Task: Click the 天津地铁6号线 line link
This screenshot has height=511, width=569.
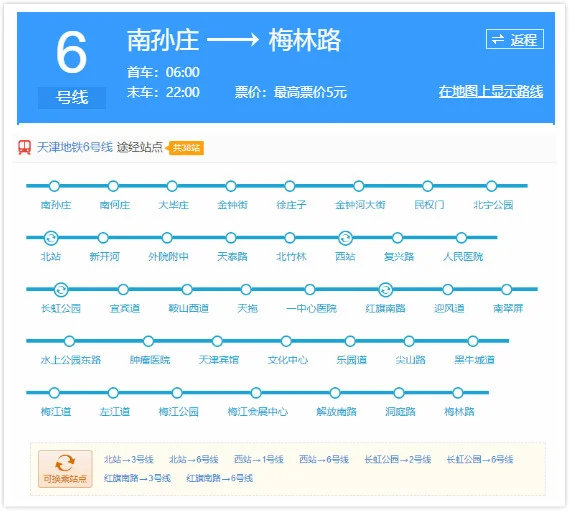Action: point(75,147)
